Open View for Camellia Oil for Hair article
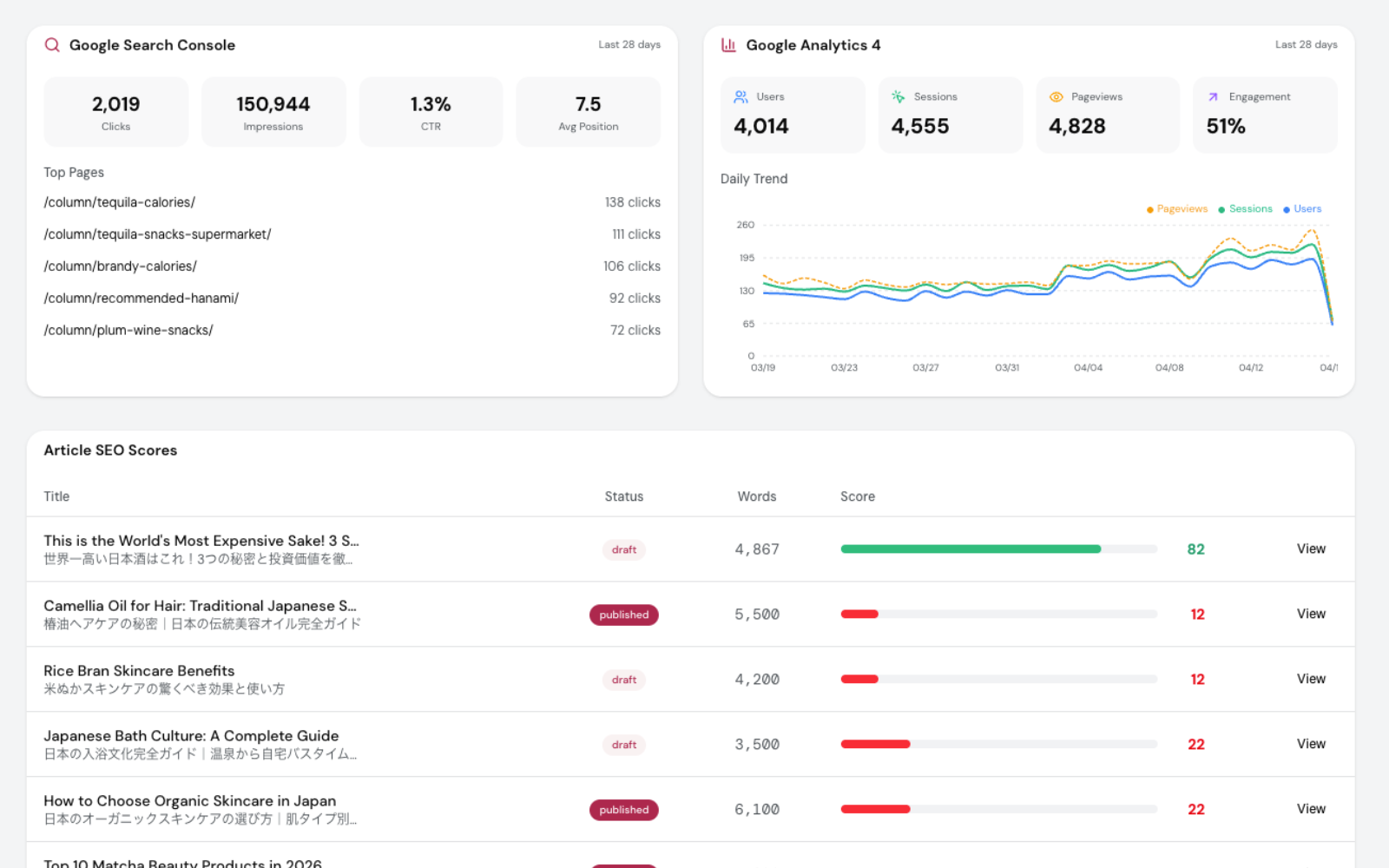 pyautogui.click(x=1311, y=614)
